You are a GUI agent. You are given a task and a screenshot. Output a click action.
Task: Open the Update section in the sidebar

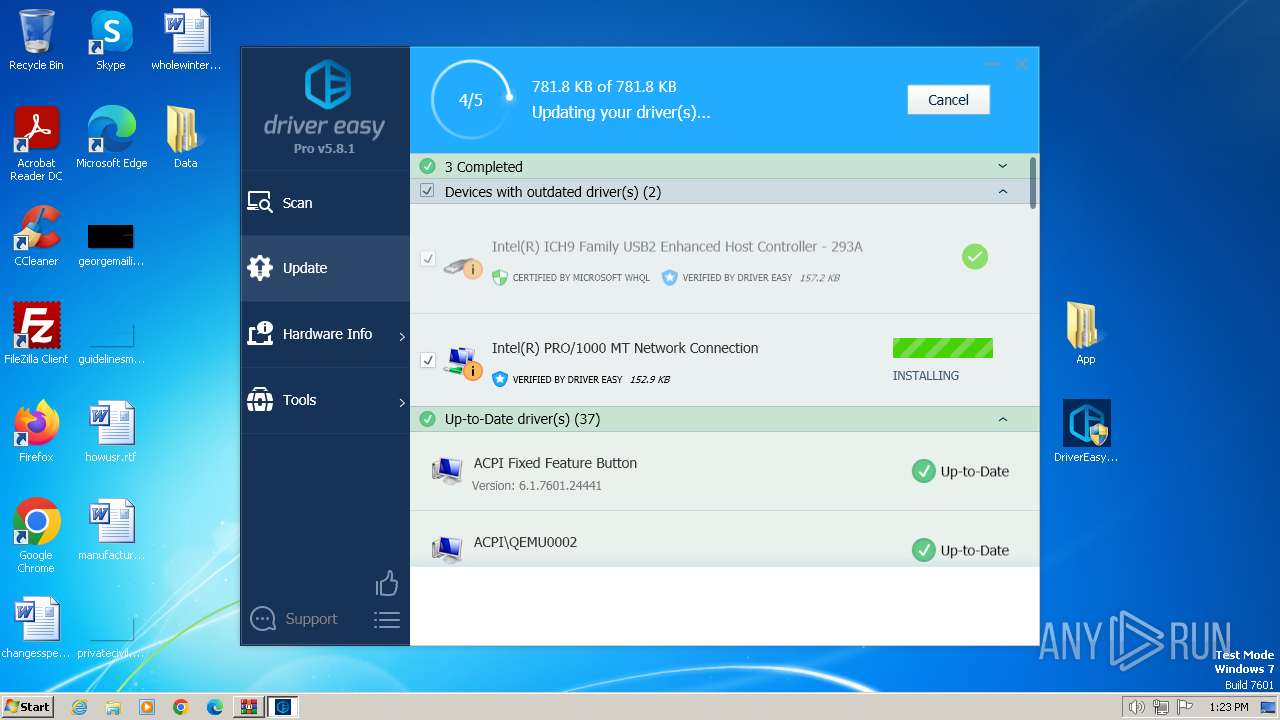(x=325, y=268)
